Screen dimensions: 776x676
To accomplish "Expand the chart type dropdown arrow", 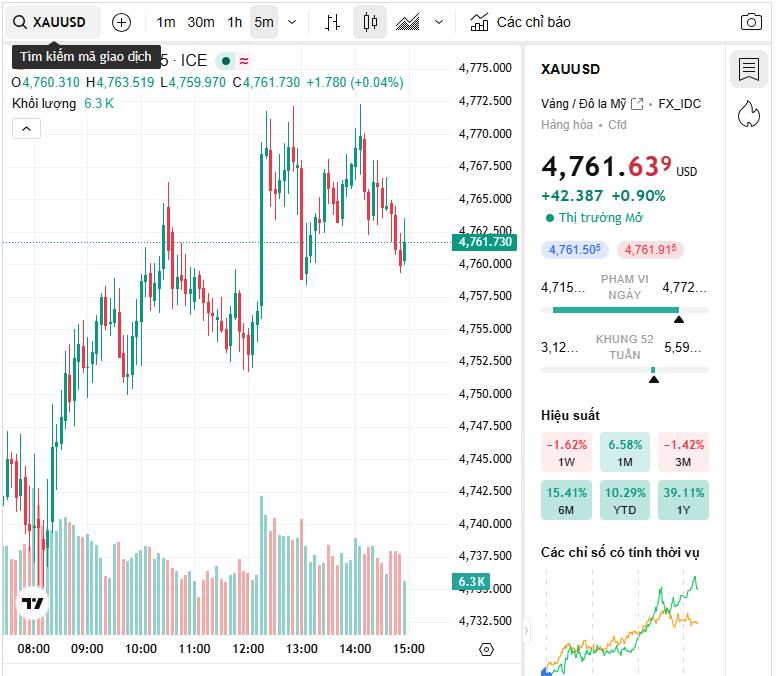I will click(440, 22).
